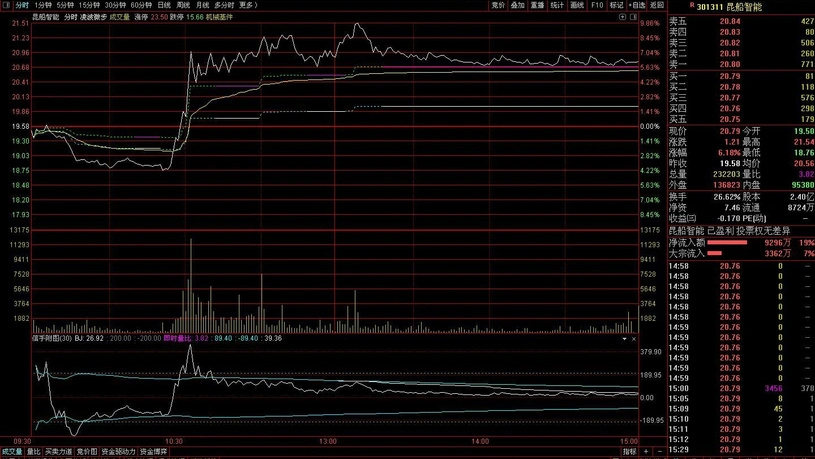
Task: Open the 周线 weekly chart
Action: point(183,5)
